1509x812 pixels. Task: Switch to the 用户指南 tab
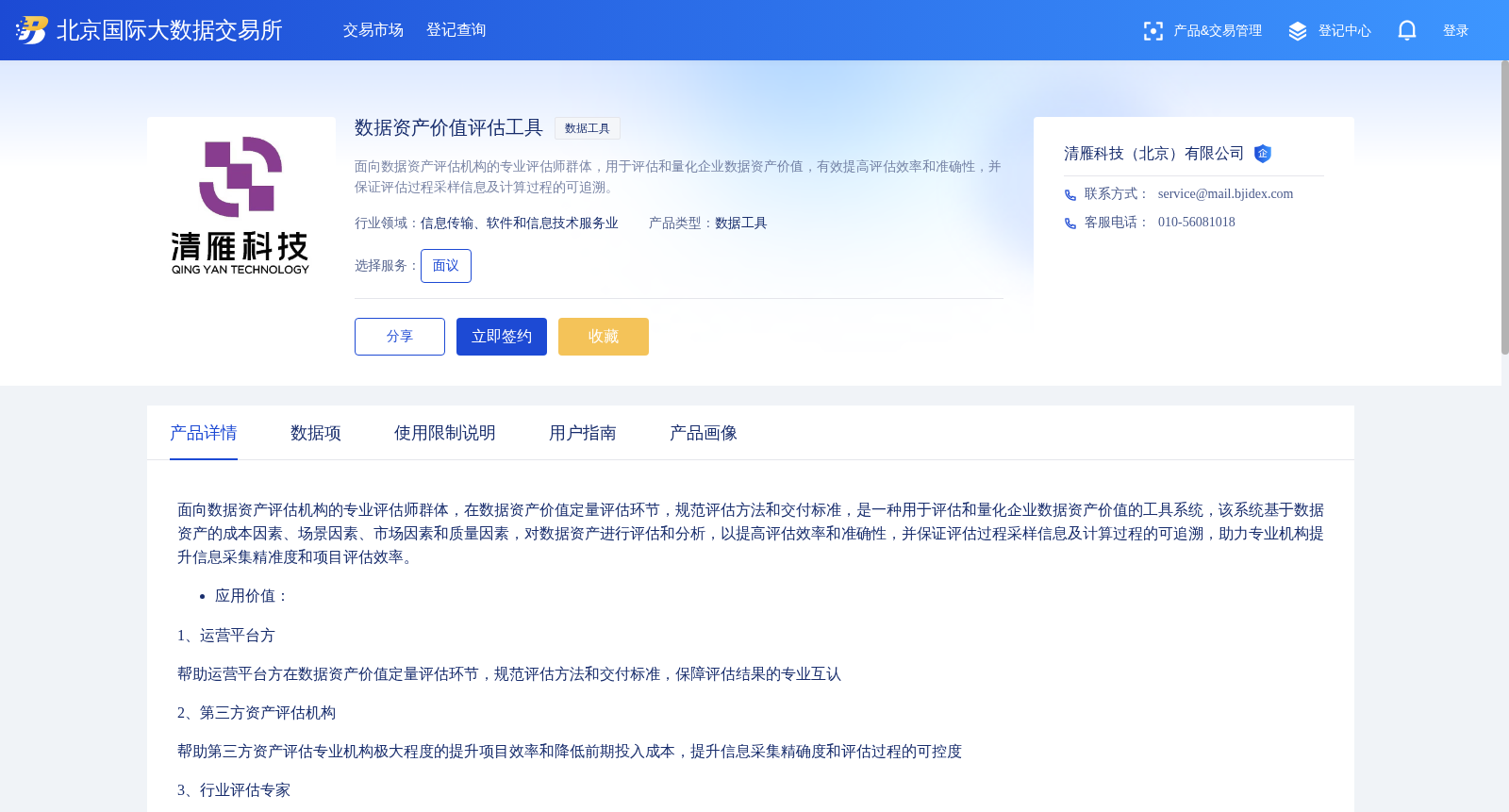[583, 433]
